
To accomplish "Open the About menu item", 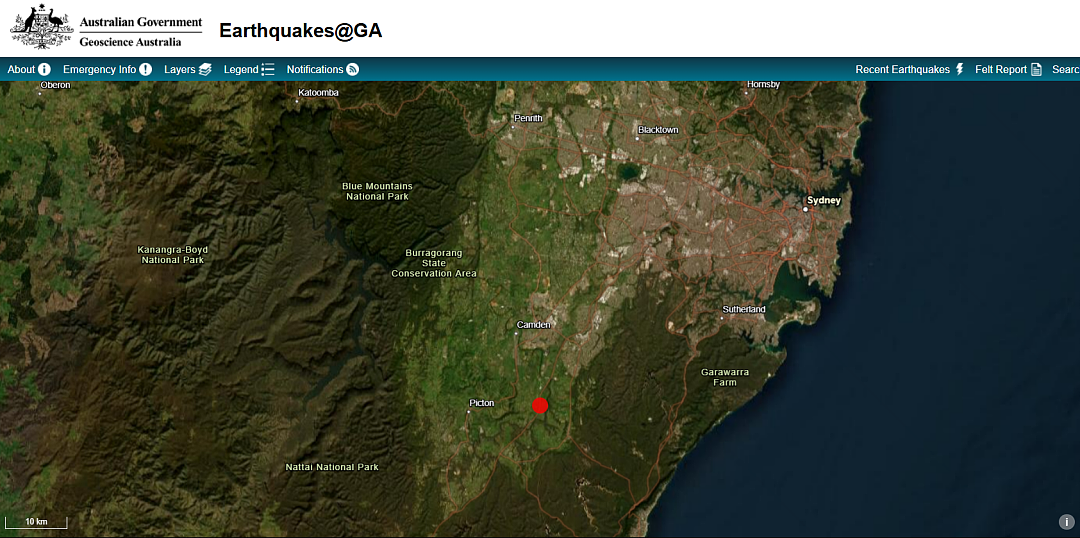I will [x=29, y=70].
